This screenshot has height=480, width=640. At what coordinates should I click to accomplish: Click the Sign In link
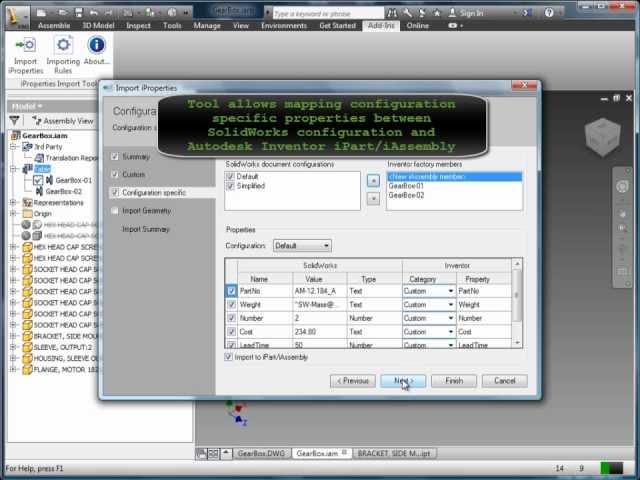(x=471, y=13)
